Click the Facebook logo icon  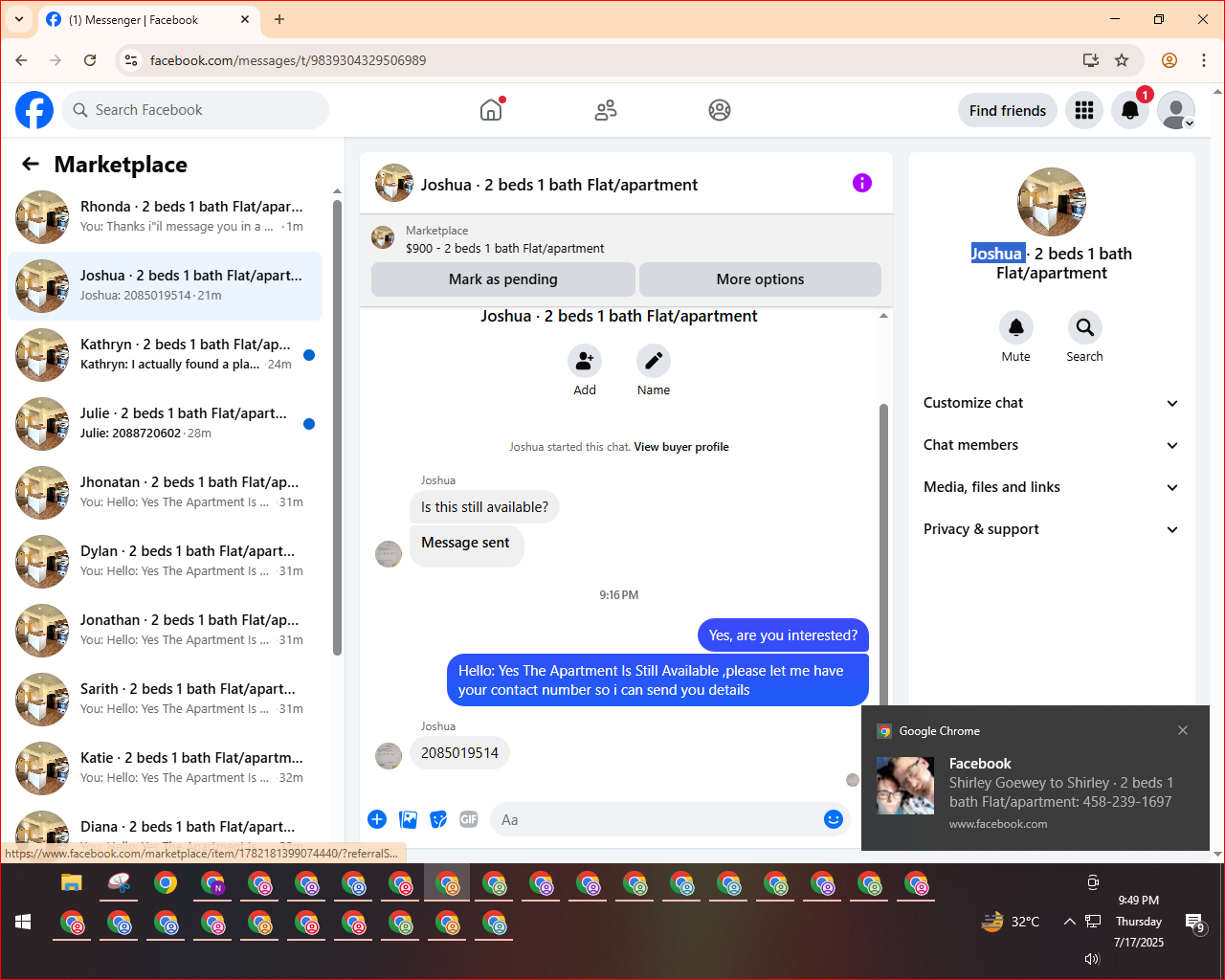click(x=34, y=110)
